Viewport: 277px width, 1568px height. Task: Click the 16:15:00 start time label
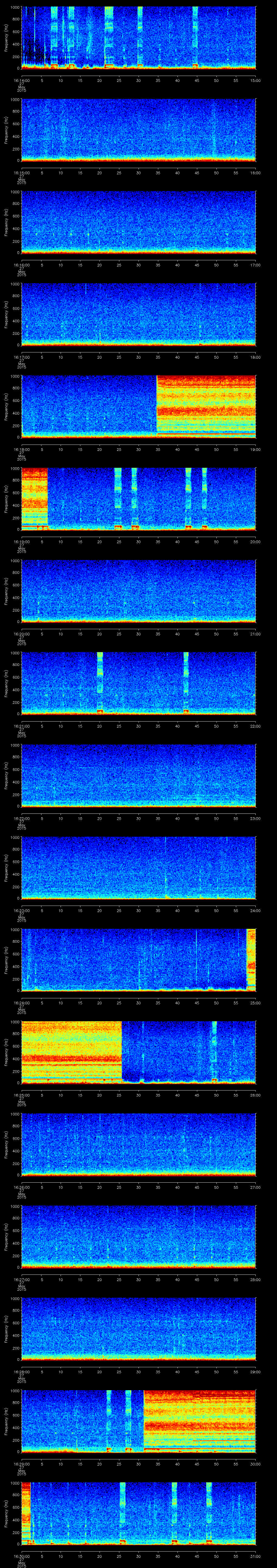[x=21, y=173]
